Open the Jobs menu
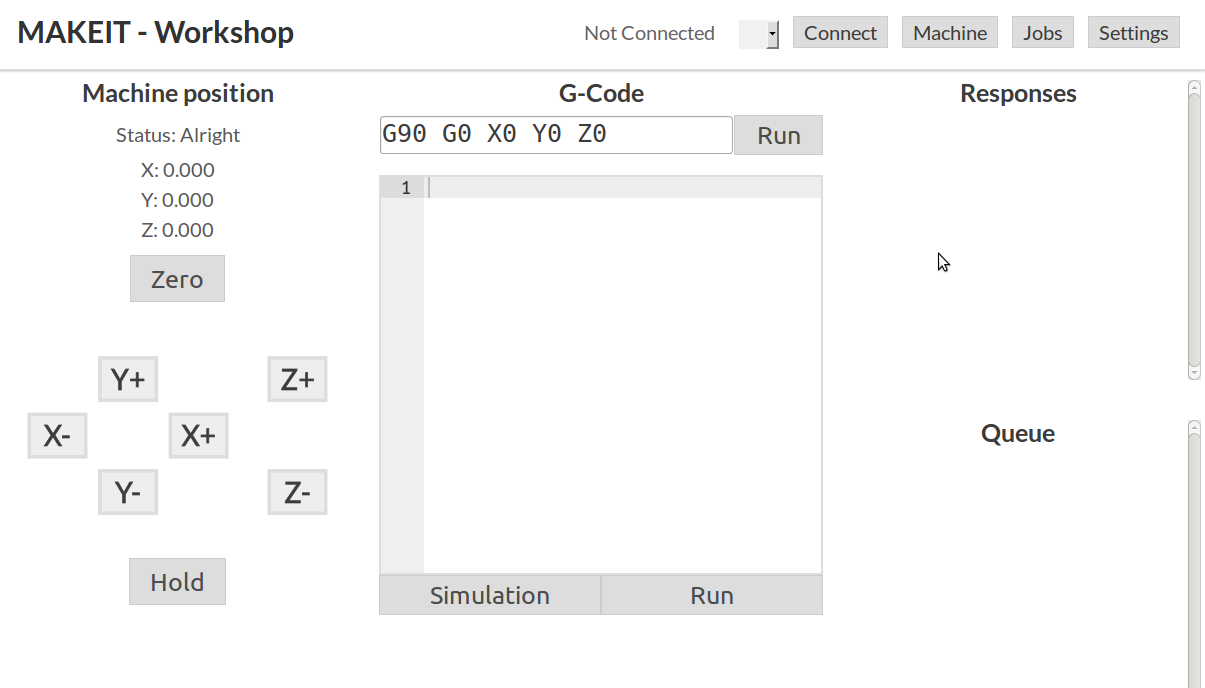 click(x=1042, y=33)
